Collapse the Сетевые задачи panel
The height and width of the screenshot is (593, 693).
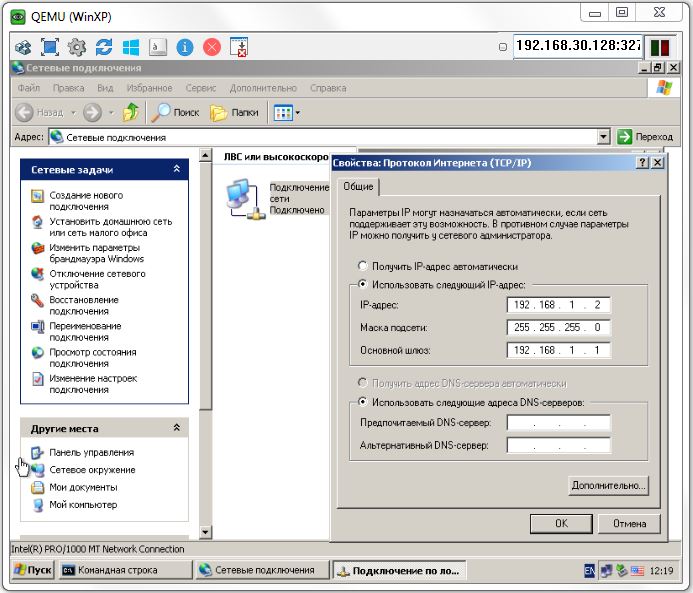(x=176, y=169)
